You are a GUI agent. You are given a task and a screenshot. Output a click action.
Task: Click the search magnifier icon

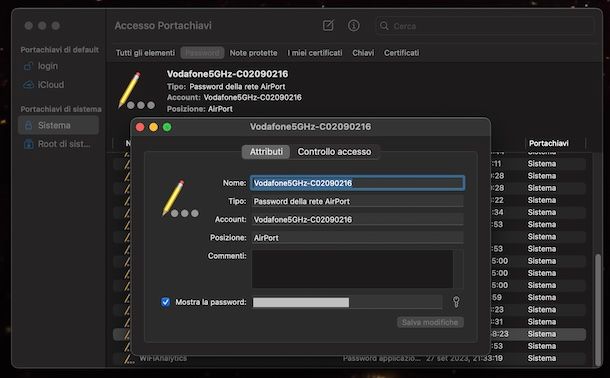pyautogui.click(x=384, y=26)
